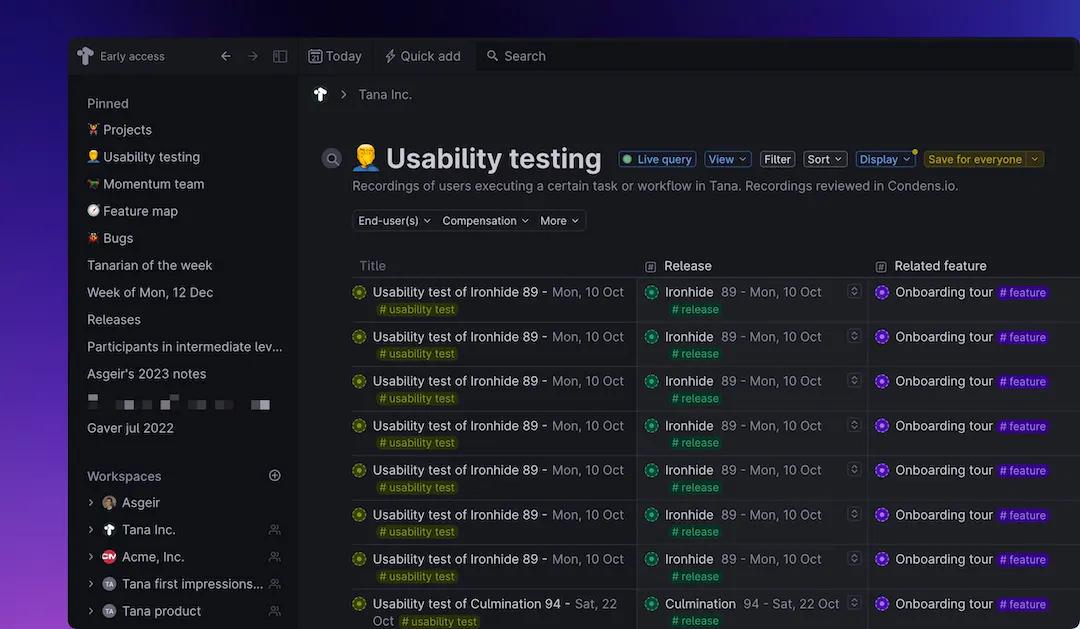
Task: Open Tanarian of the week
Action: (x=149, y=265)
